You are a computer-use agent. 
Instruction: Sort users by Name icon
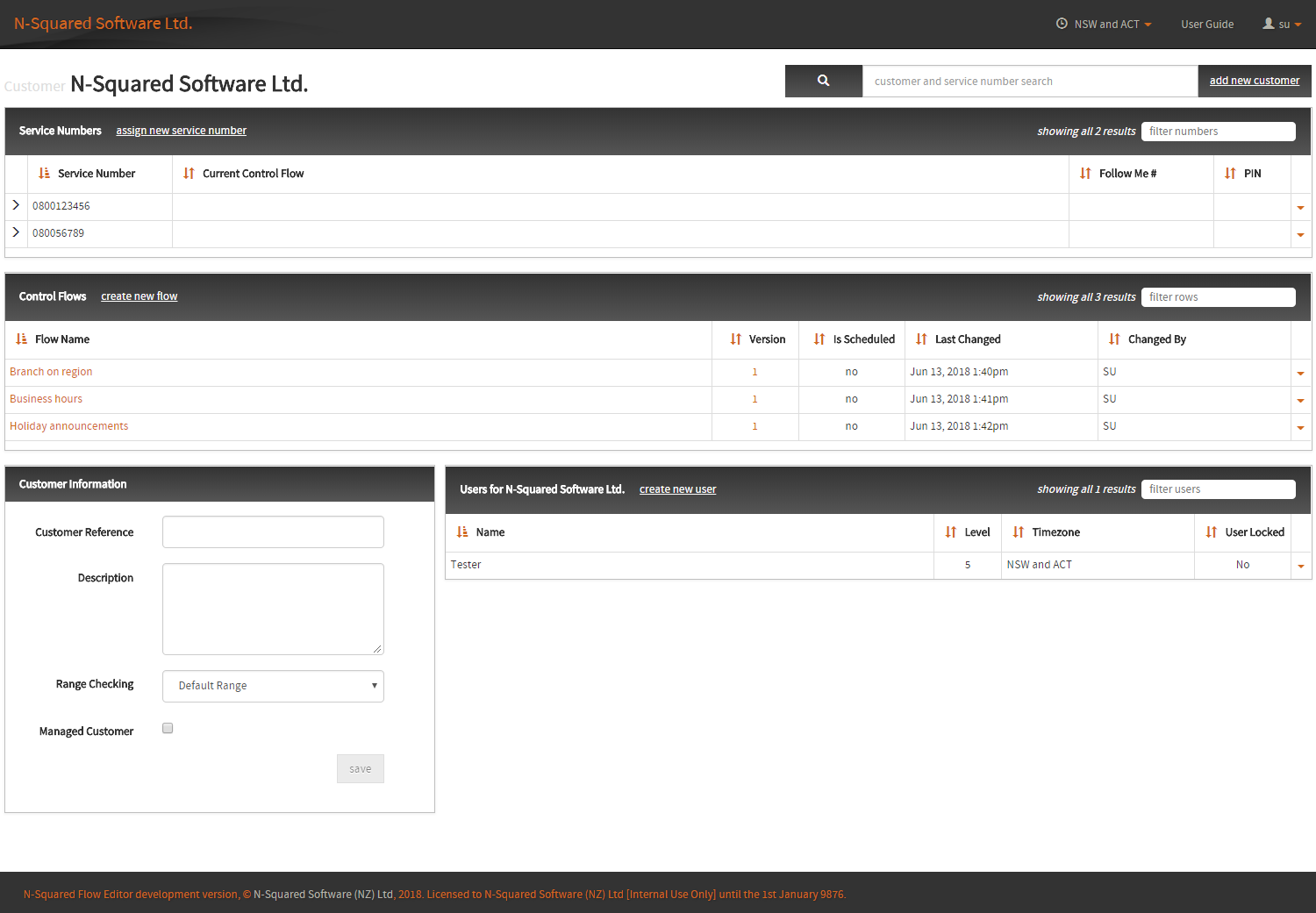point(462,532)
